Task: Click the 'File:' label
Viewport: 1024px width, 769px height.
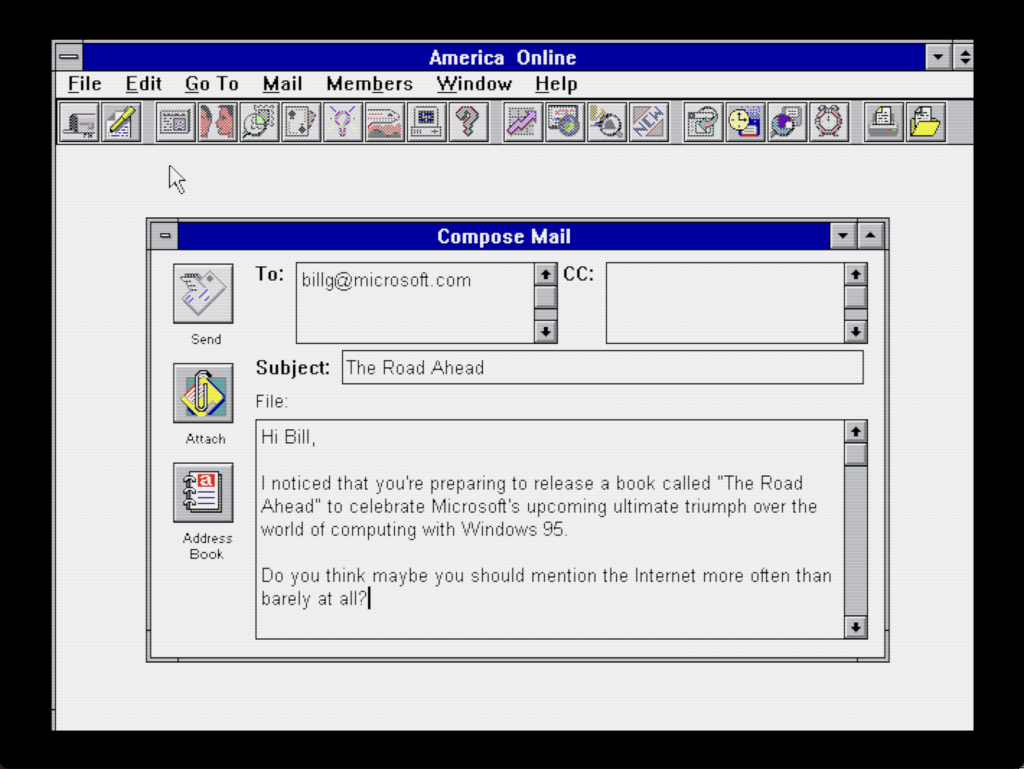Action: (272, 401)
